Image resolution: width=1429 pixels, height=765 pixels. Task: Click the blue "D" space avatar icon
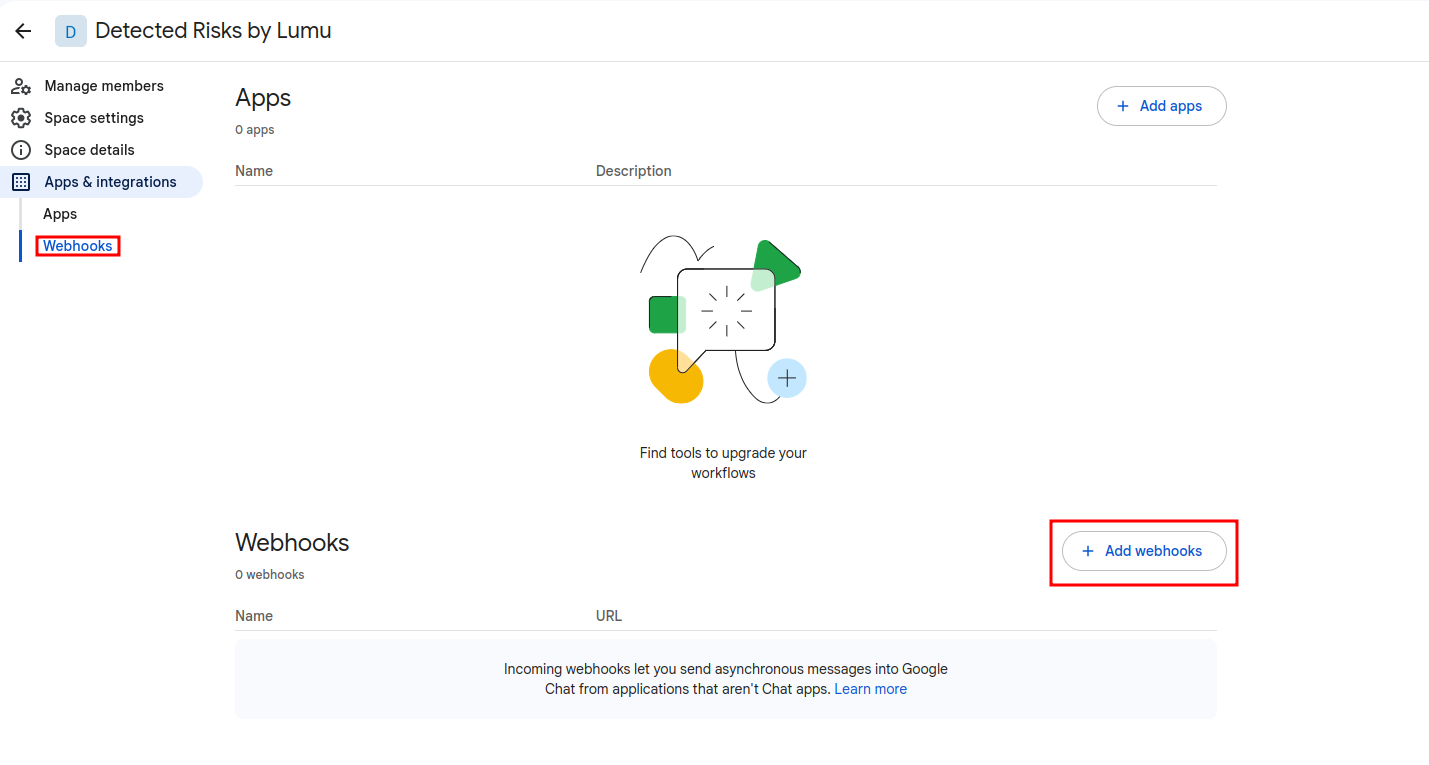click(x=70, y=31)
